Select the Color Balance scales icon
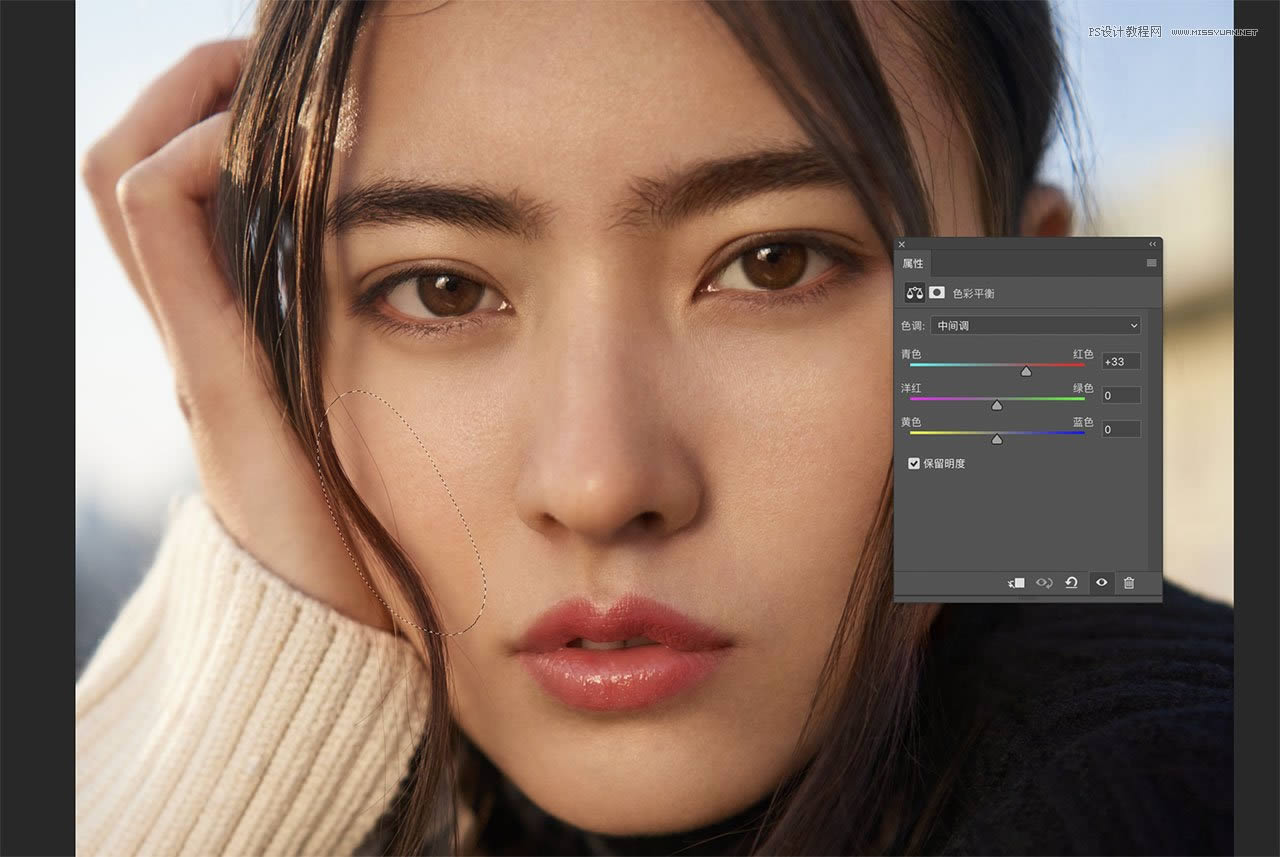 coord(914,293)
